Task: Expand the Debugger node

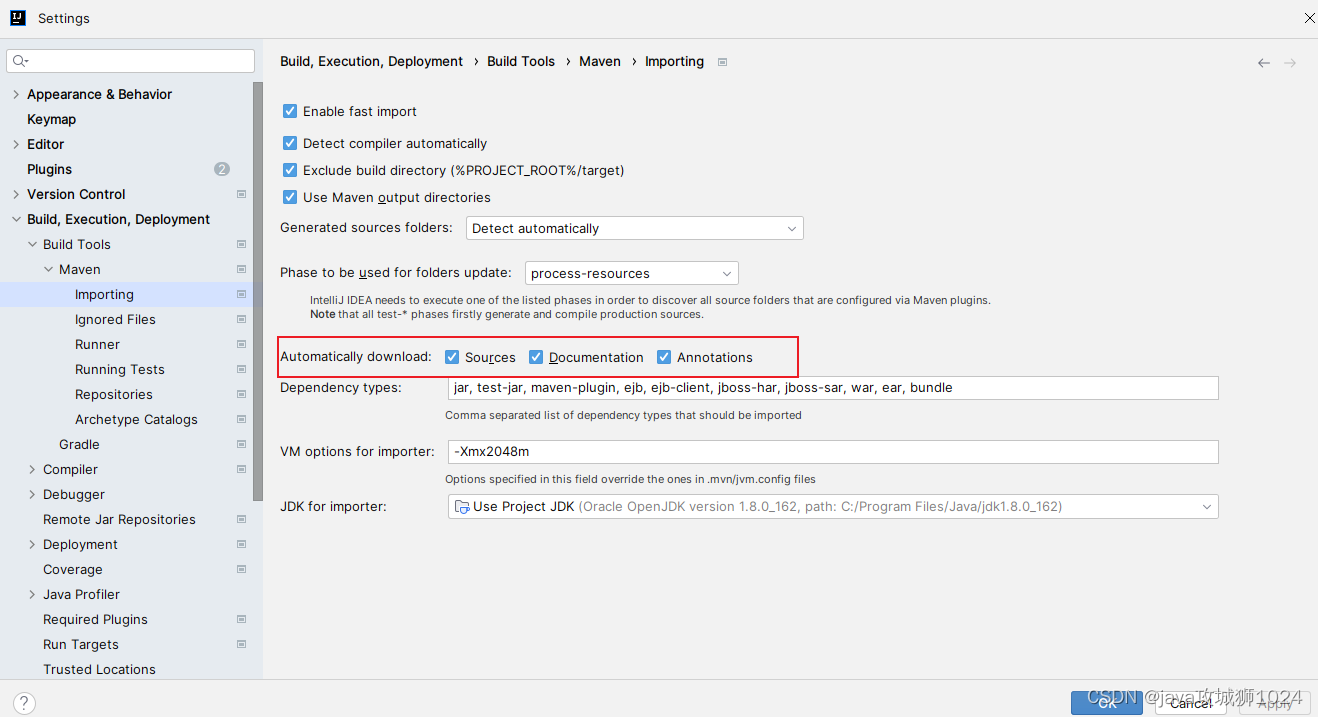Action: (32, 494)
